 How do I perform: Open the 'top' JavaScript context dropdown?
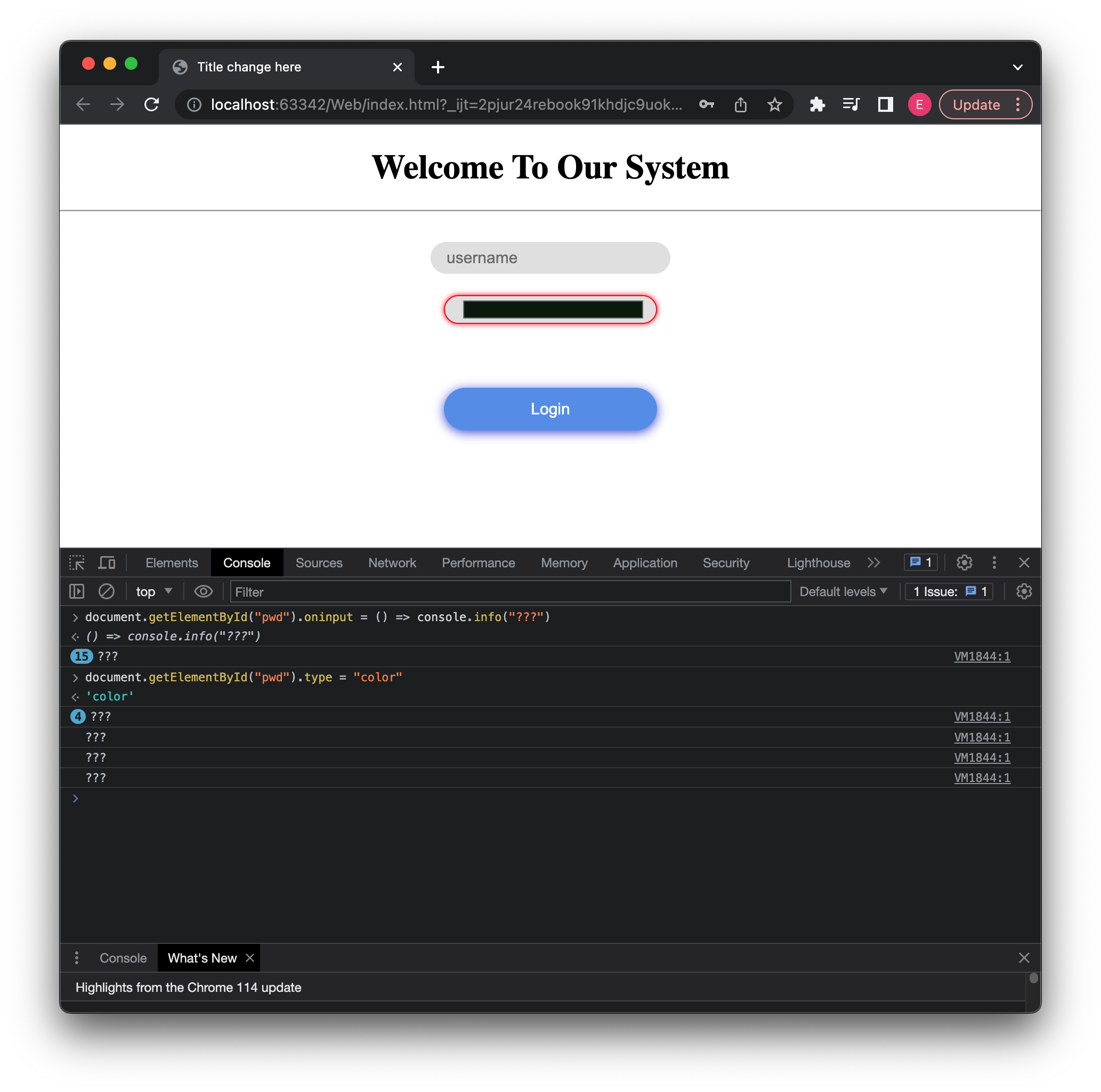click(x=154, y=591)
